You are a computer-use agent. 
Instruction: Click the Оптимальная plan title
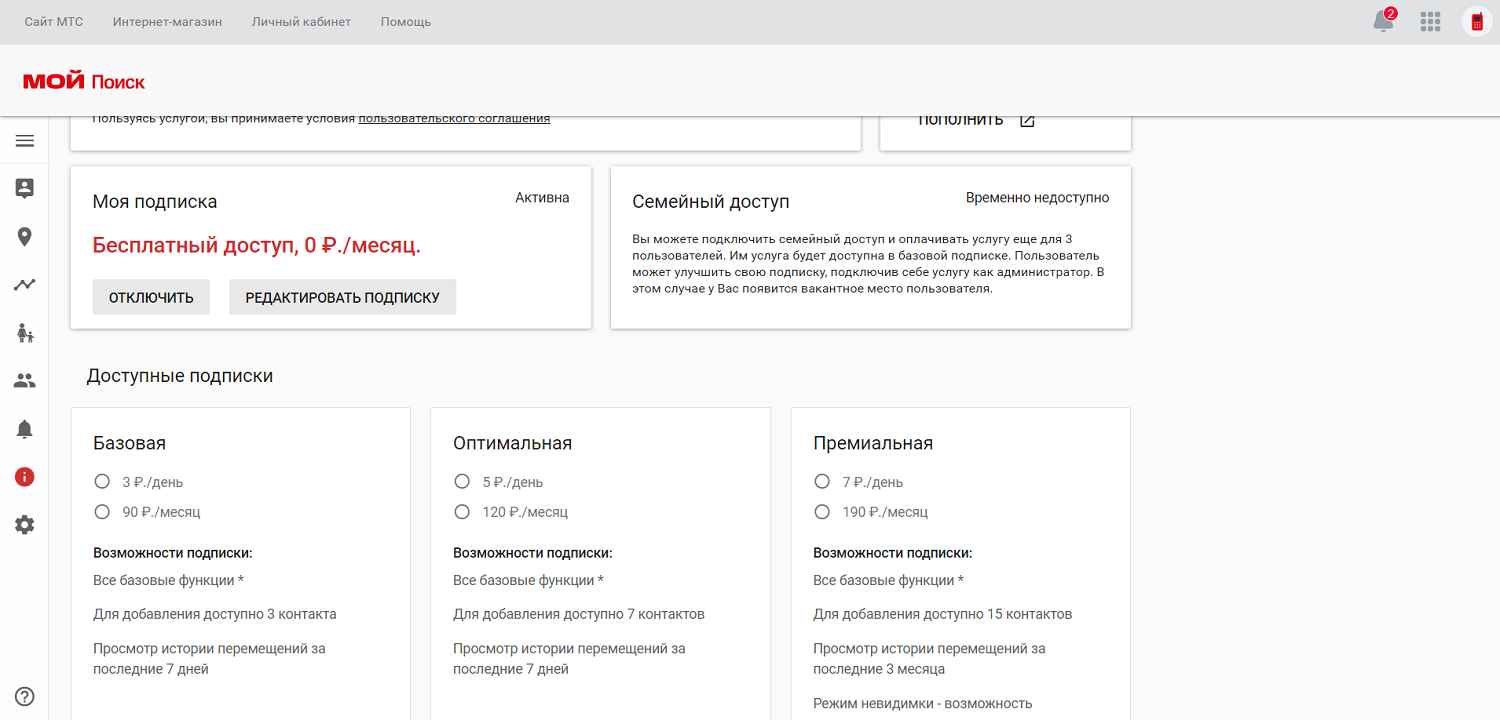click(513, 443)
